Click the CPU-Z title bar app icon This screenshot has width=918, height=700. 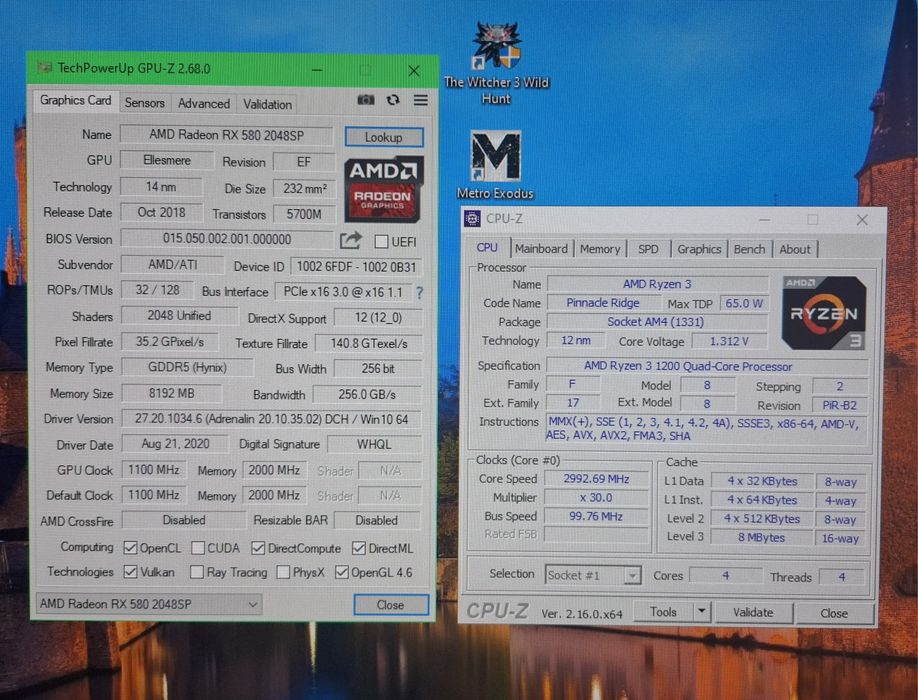472,218
